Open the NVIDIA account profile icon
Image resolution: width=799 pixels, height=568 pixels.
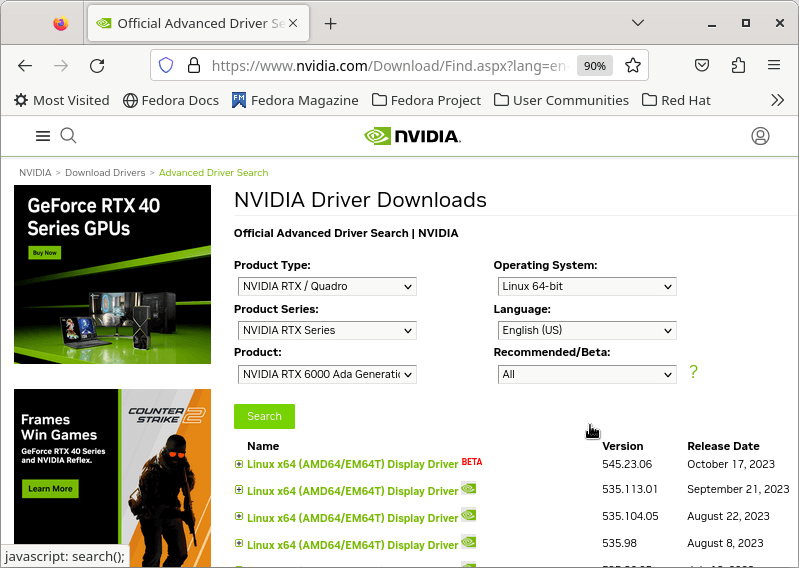pyautogui.click(x=760, y=136)
